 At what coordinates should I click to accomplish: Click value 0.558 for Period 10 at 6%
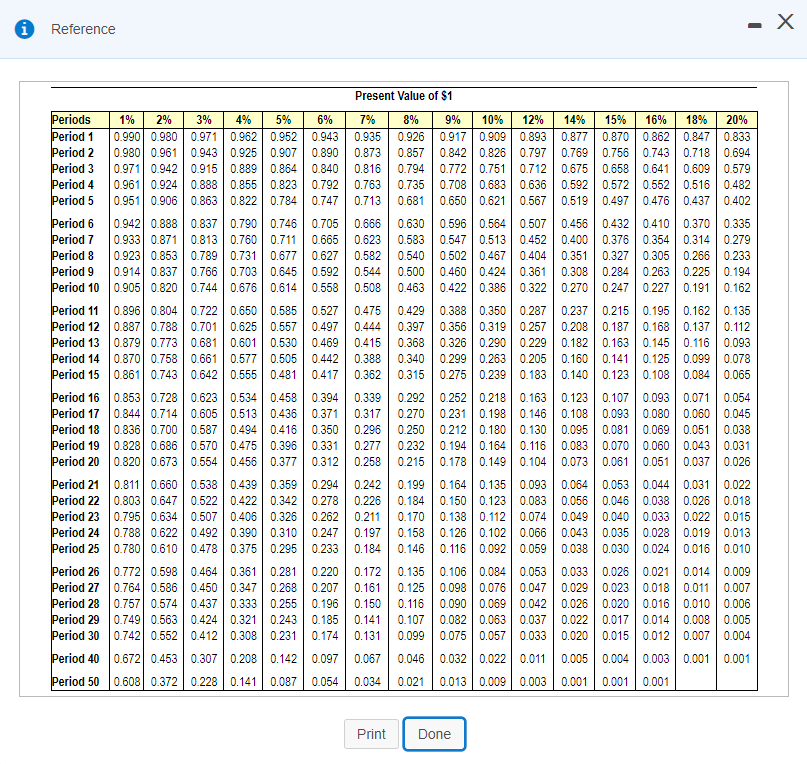325,288
